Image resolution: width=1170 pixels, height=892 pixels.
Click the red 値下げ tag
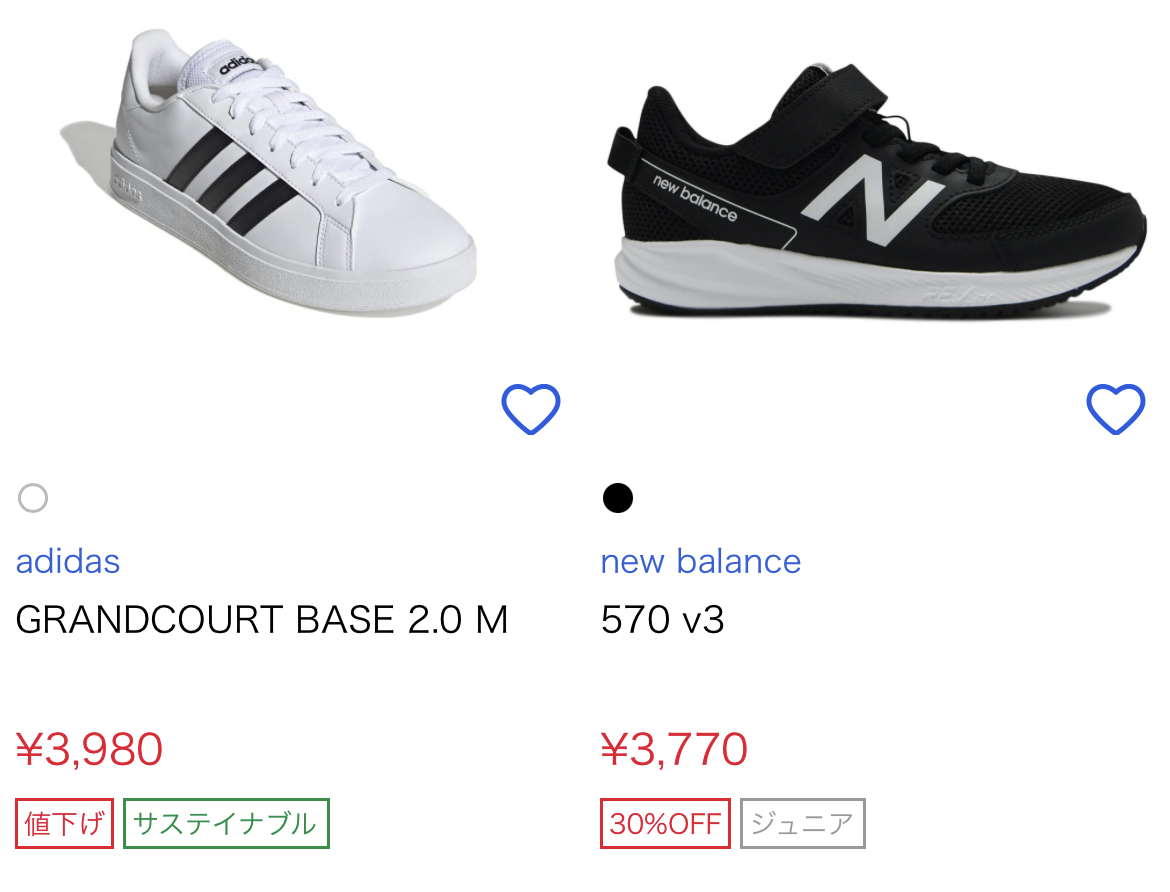coord(65,823)
